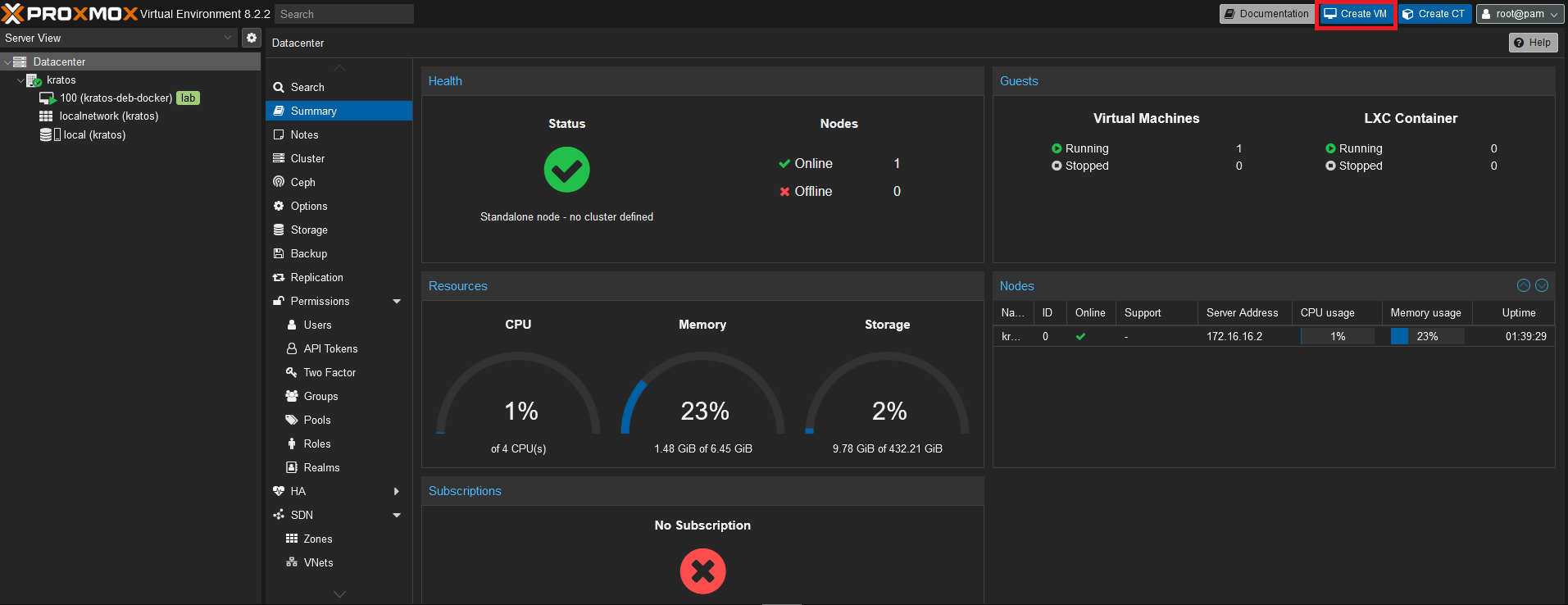1568x605 pixels.
Task: Click the lab tag on VM 100
Action: (x=188, y=98)
